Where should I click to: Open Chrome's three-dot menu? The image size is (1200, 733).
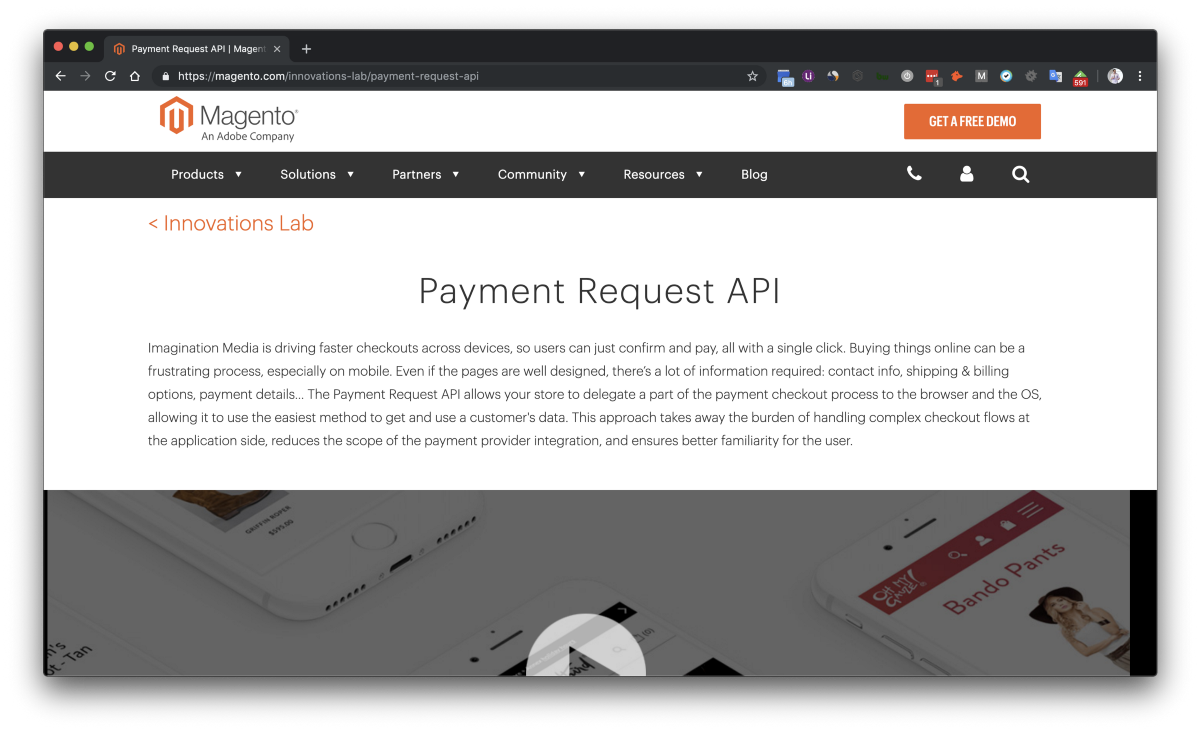click(x=1140, y=76)
